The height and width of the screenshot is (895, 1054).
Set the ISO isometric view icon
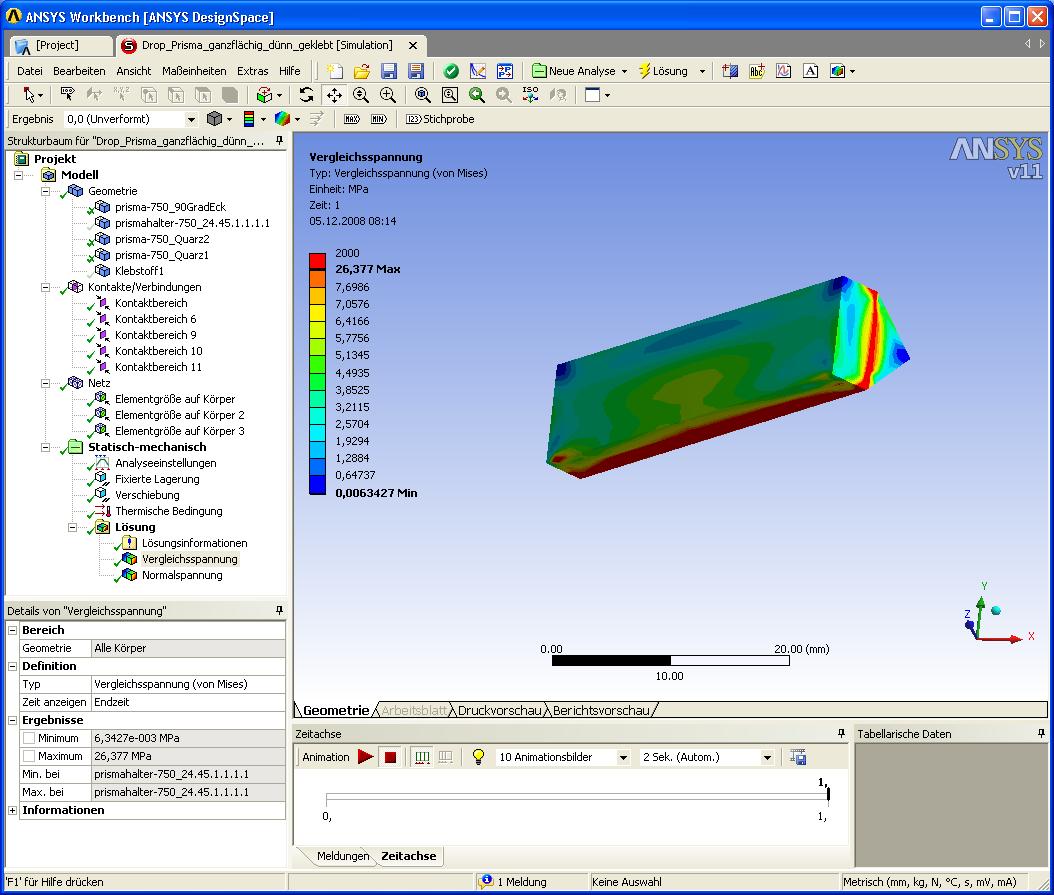click(530, 95)
